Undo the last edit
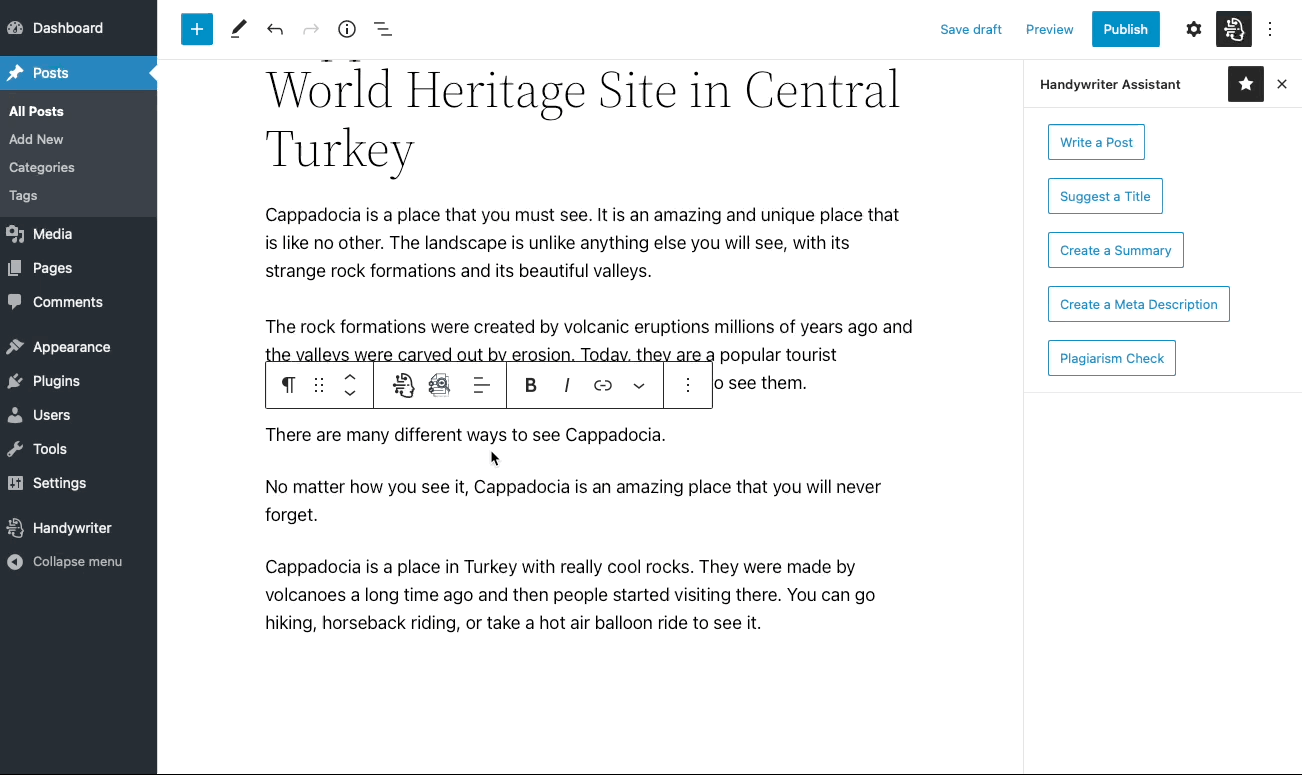Screen dimensions: 1302x775 (x=275, y=29)
